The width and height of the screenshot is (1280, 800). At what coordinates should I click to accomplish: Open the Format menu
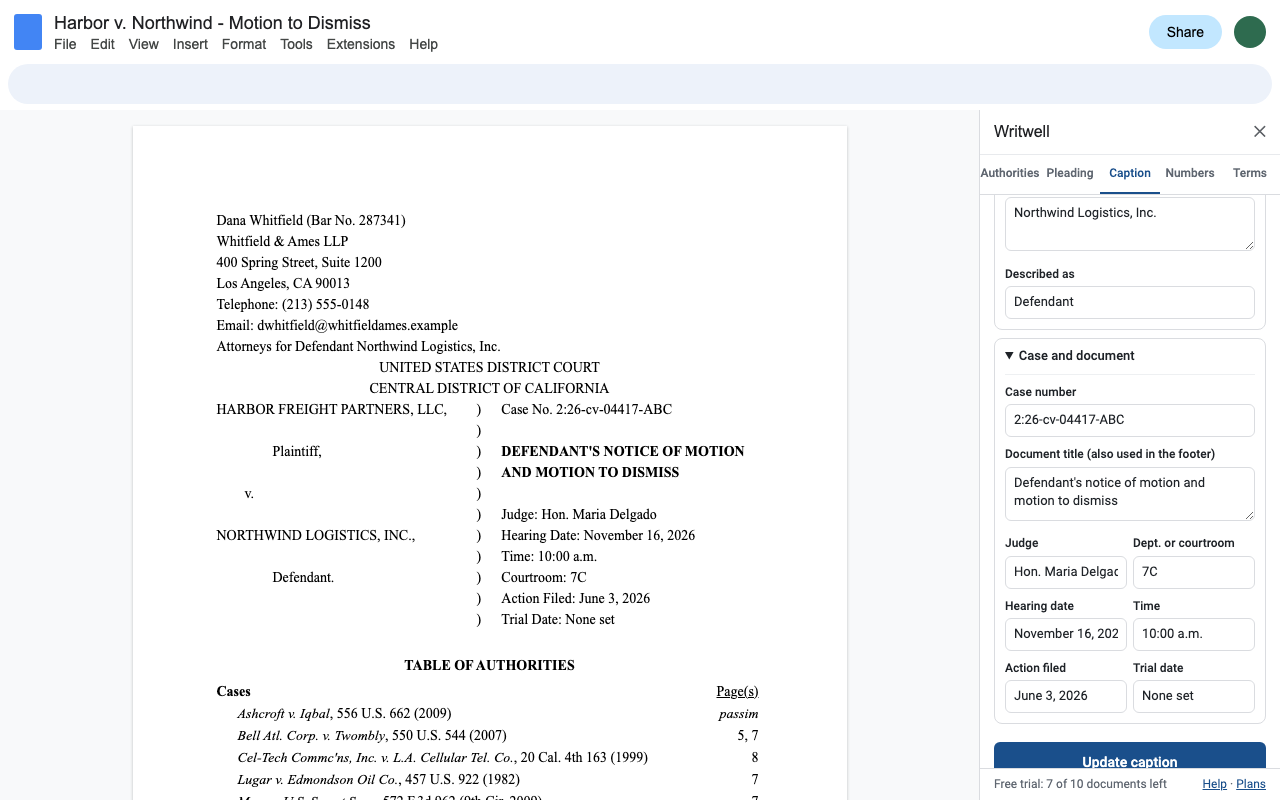pyautogui.click(x=244, y=44)
